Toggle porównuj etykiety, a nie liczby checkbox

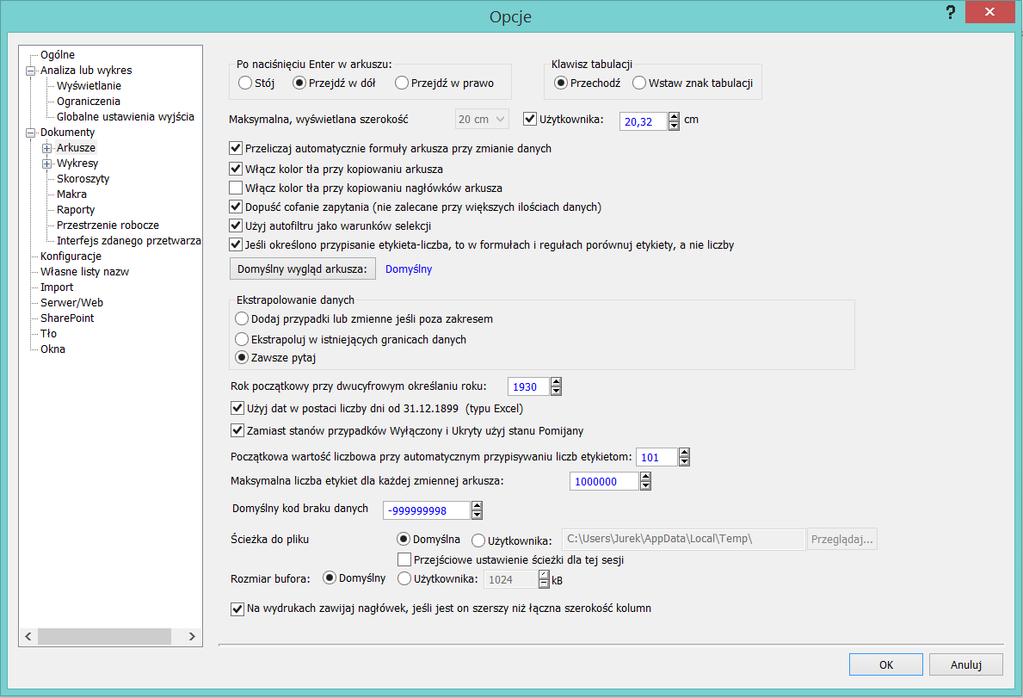pyautogui.click(x=236, y=245)
